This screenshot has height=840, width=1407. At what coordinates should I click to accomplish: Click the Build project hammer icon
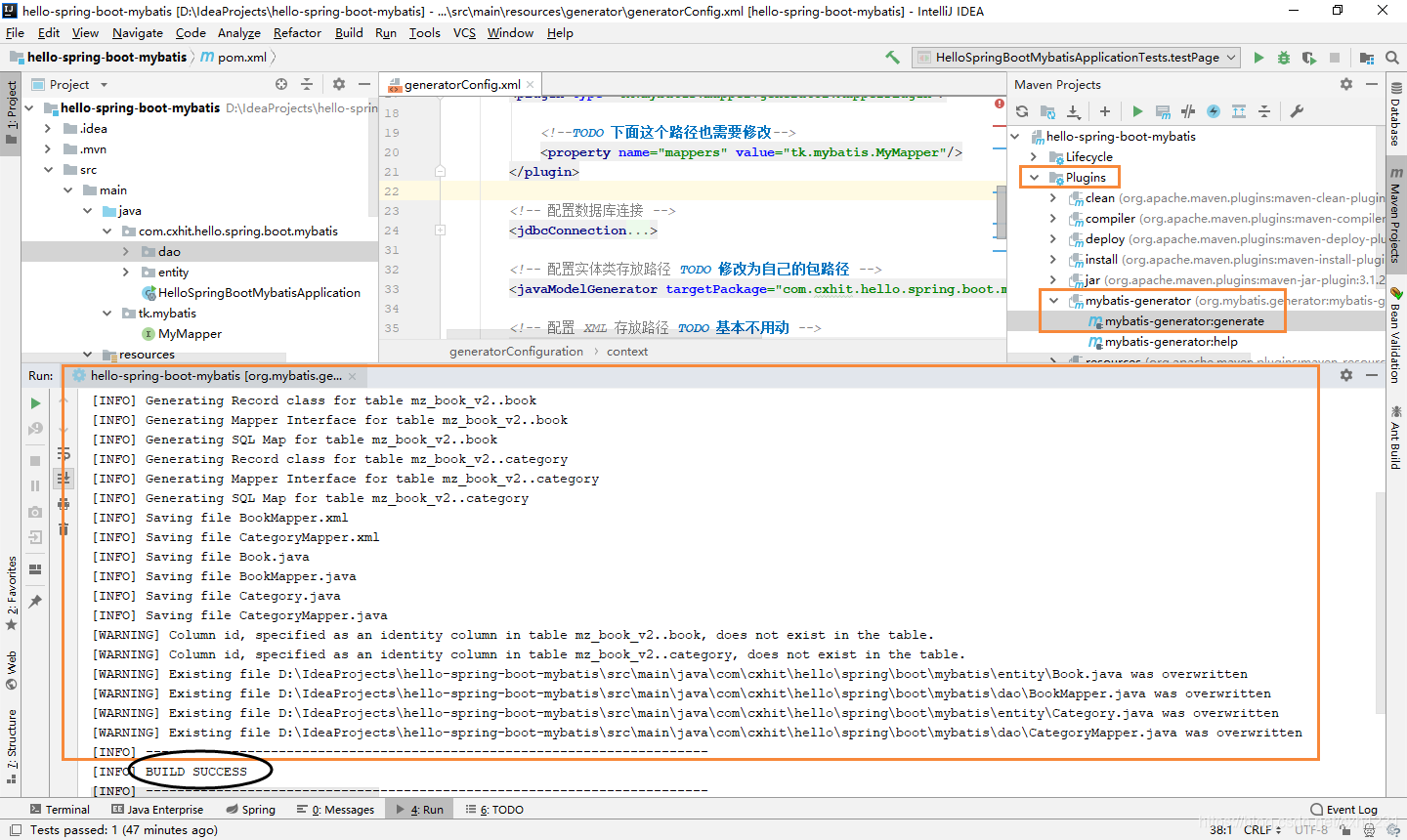[x=892, y=58]
